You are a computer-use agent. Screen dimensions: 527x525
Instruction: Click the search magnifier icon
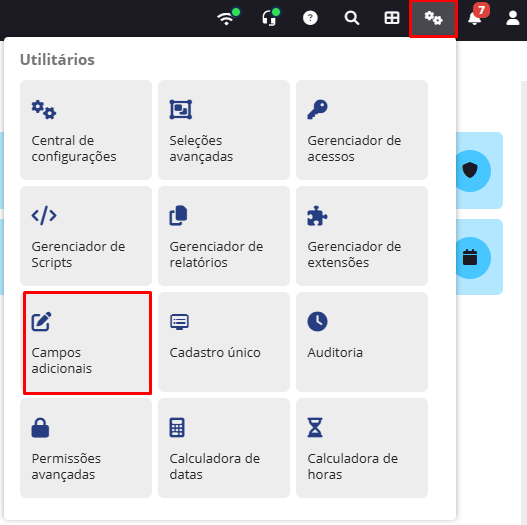click(x=352, y=18)
